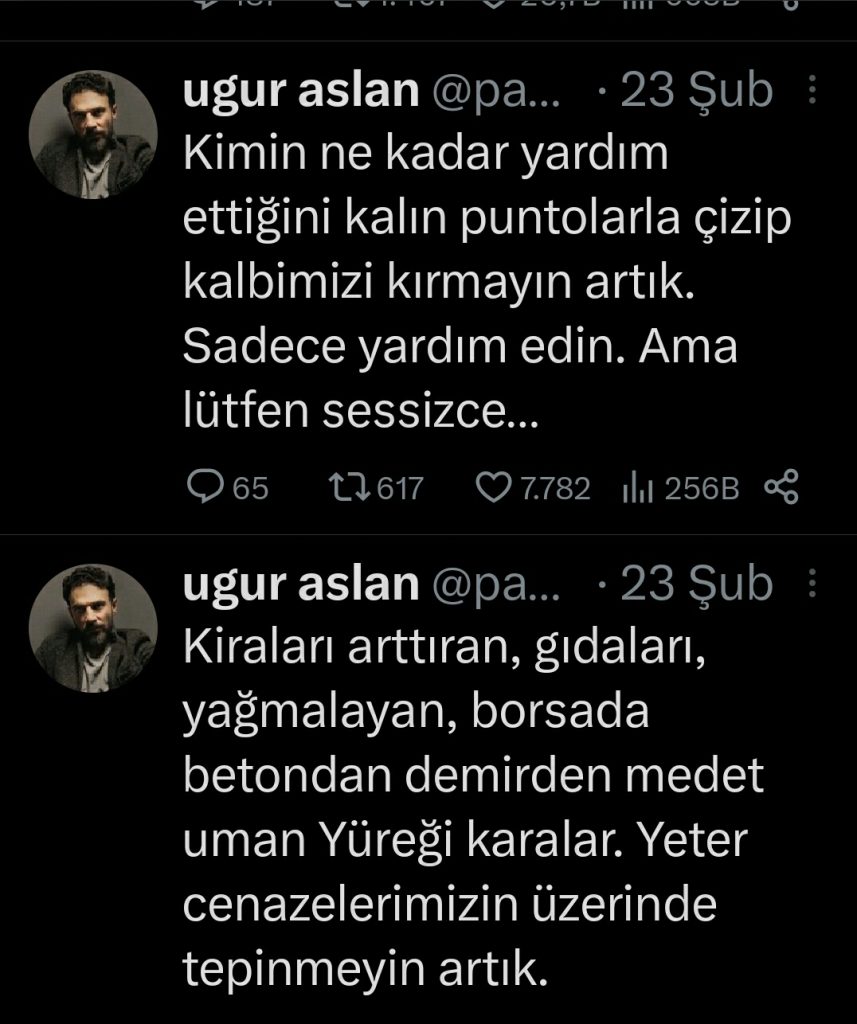857x1024 pixels.
Task: Open more options for the 'Kiraları arttıran' tweet
Action: (811, 585)
